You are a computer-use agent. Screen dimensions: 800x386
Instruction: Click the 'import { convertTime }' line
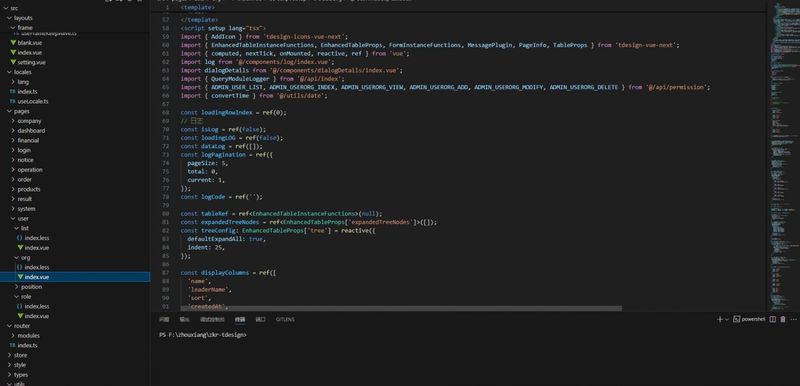pyautogui.click(x=254, y=96)
